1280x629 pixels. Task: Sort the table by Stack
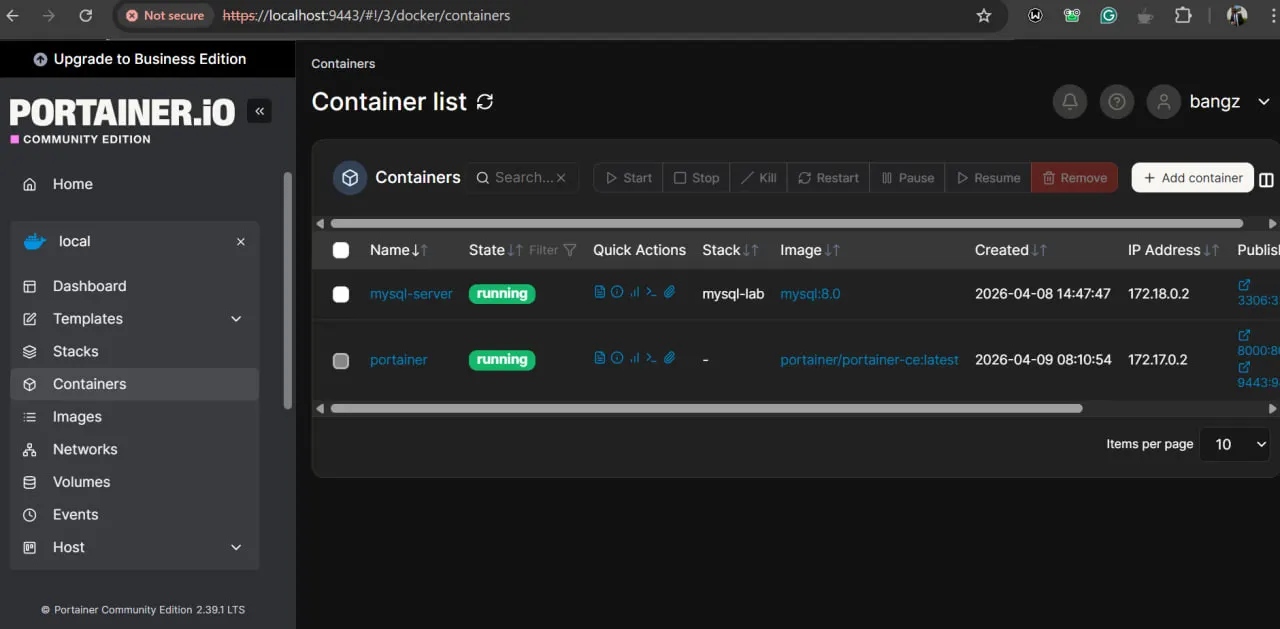tap(730, 250)
